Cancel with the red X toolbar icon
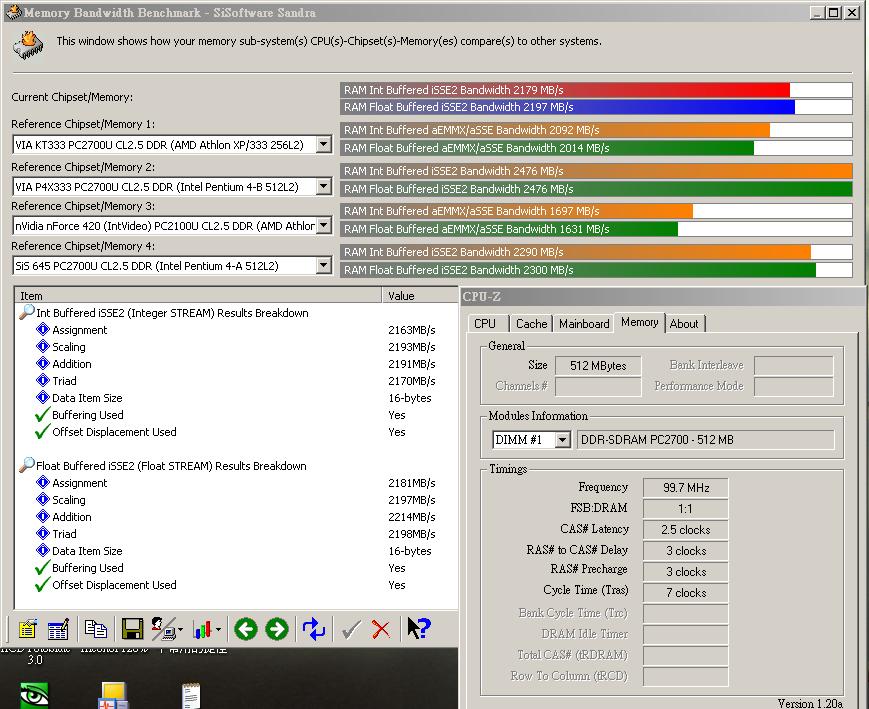The image size is (869, 709). [381, 630]
